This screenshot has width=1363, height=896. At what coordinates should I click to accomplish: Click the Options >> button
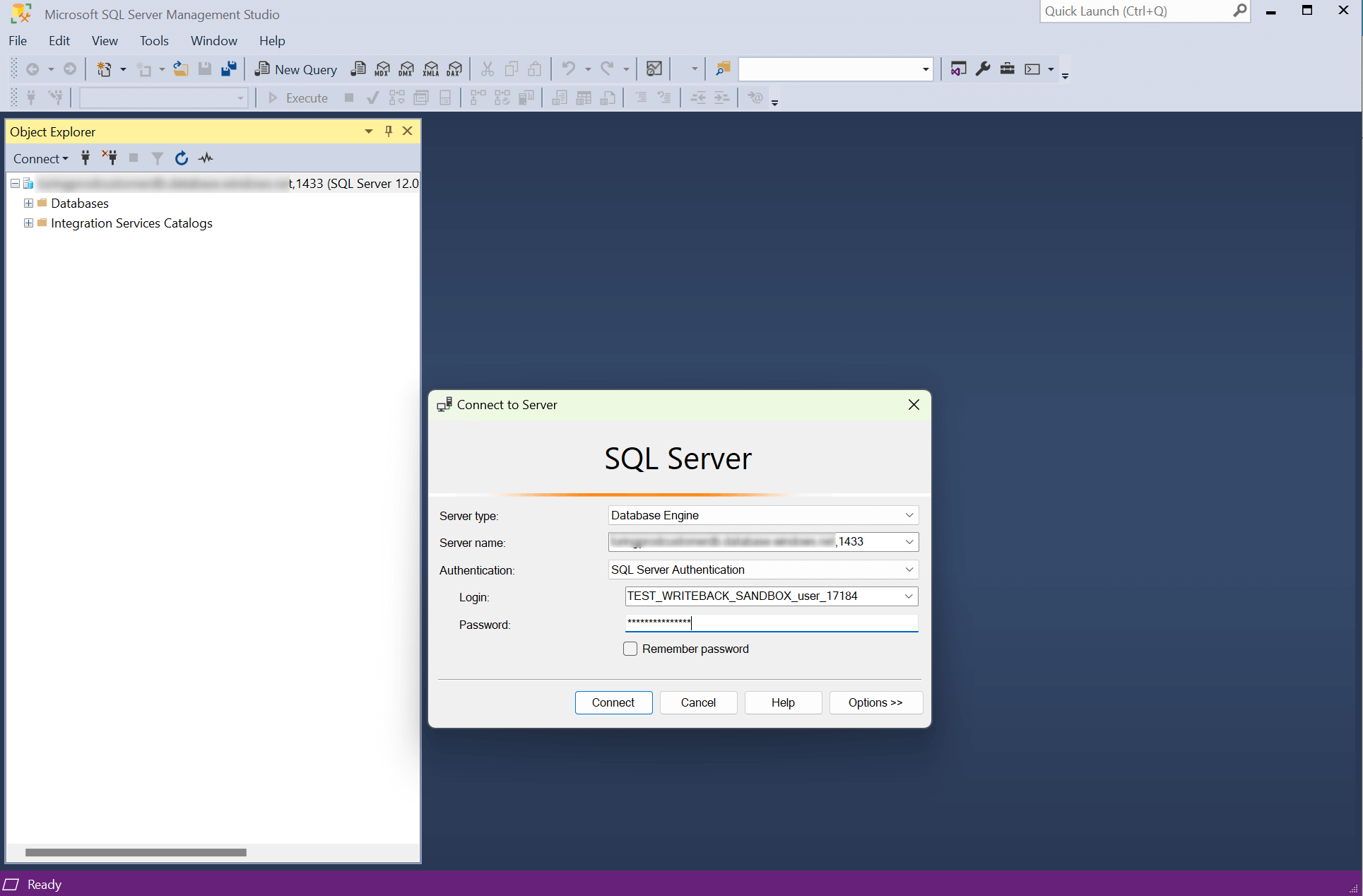873,702
